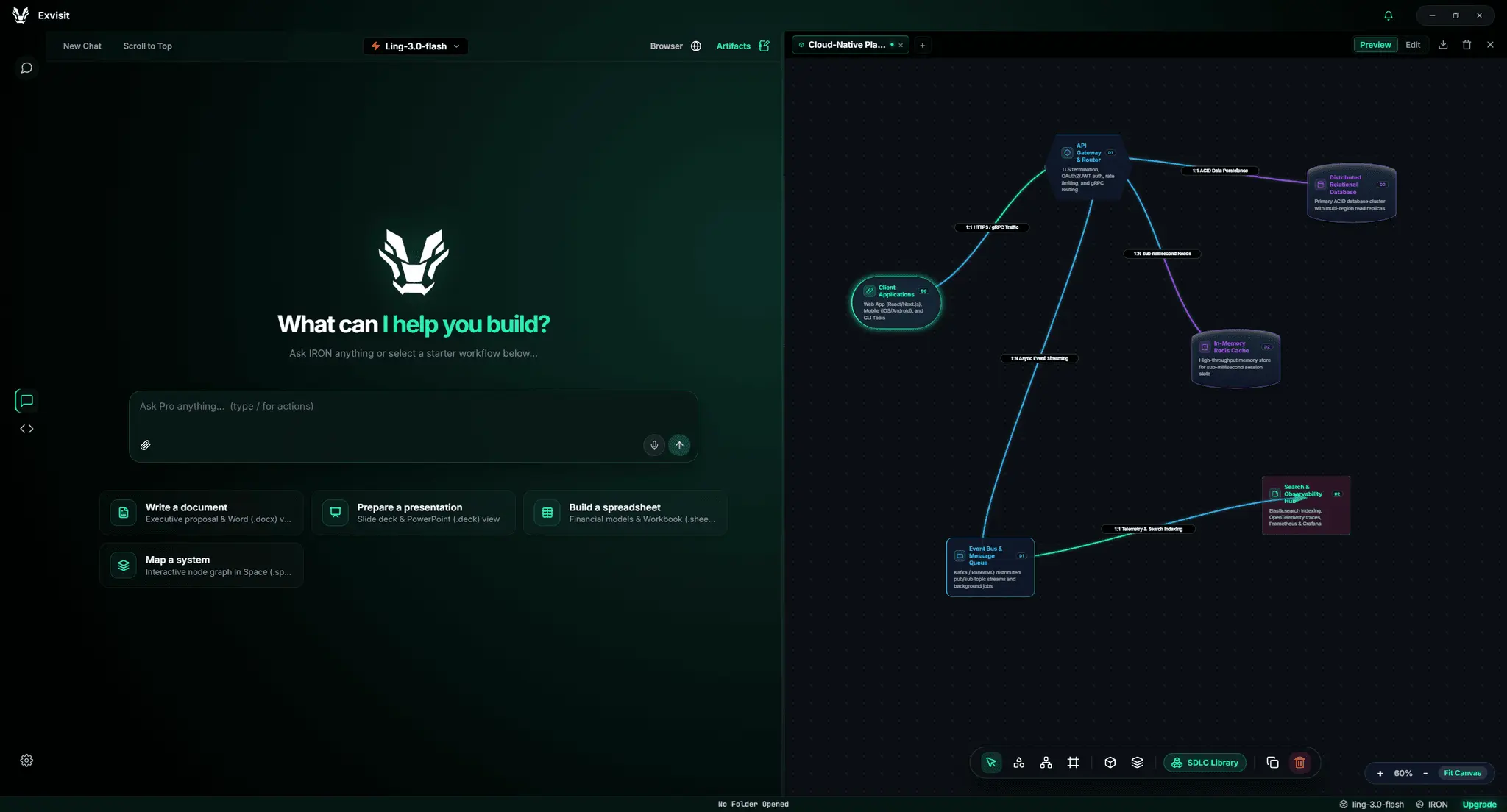This screenshot has height=812, width=1507.
Task: Toggle the Artifacts panel button
Action: click(742, 46)
